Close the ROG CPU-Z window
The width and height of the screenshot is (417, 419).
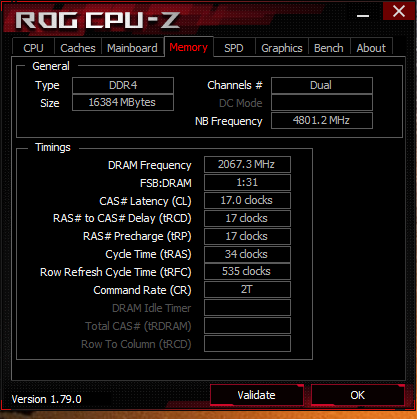[399, 11]
